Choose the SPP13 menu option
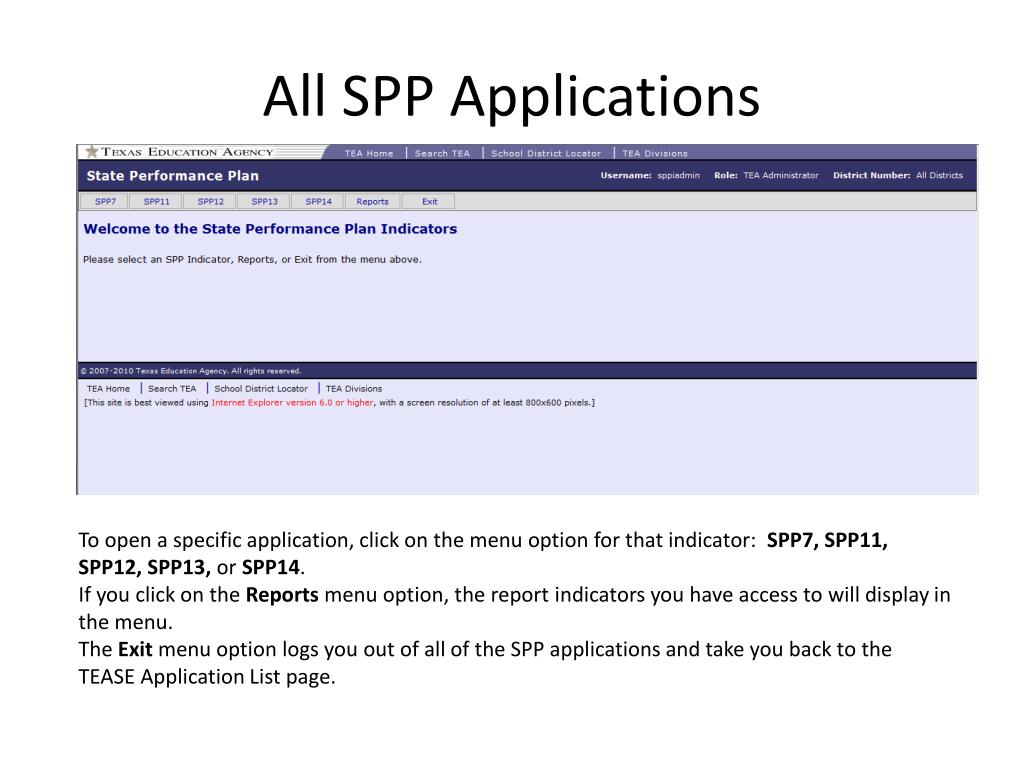The width and height of the screenshot is (1024, 768). (x=264, y=202)
